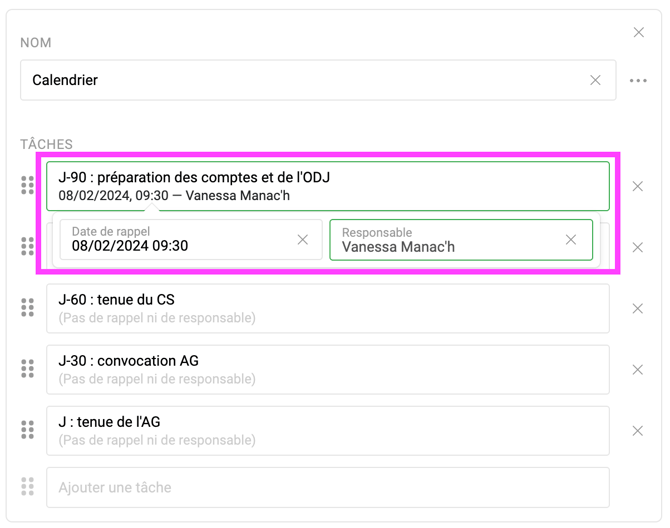Viewport: 670px width, 528px height.
Task: Grab the drag handle for J tenue de l'AG
Action: point(28,430)
